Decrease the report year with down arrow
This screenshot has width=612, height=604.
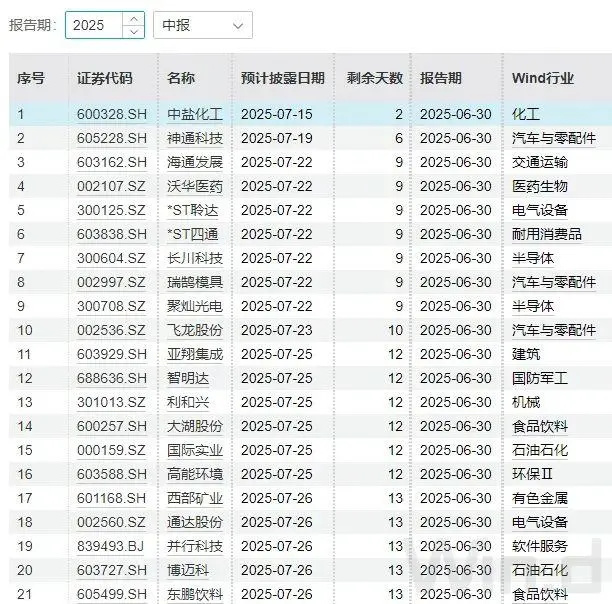coord(133,32)
